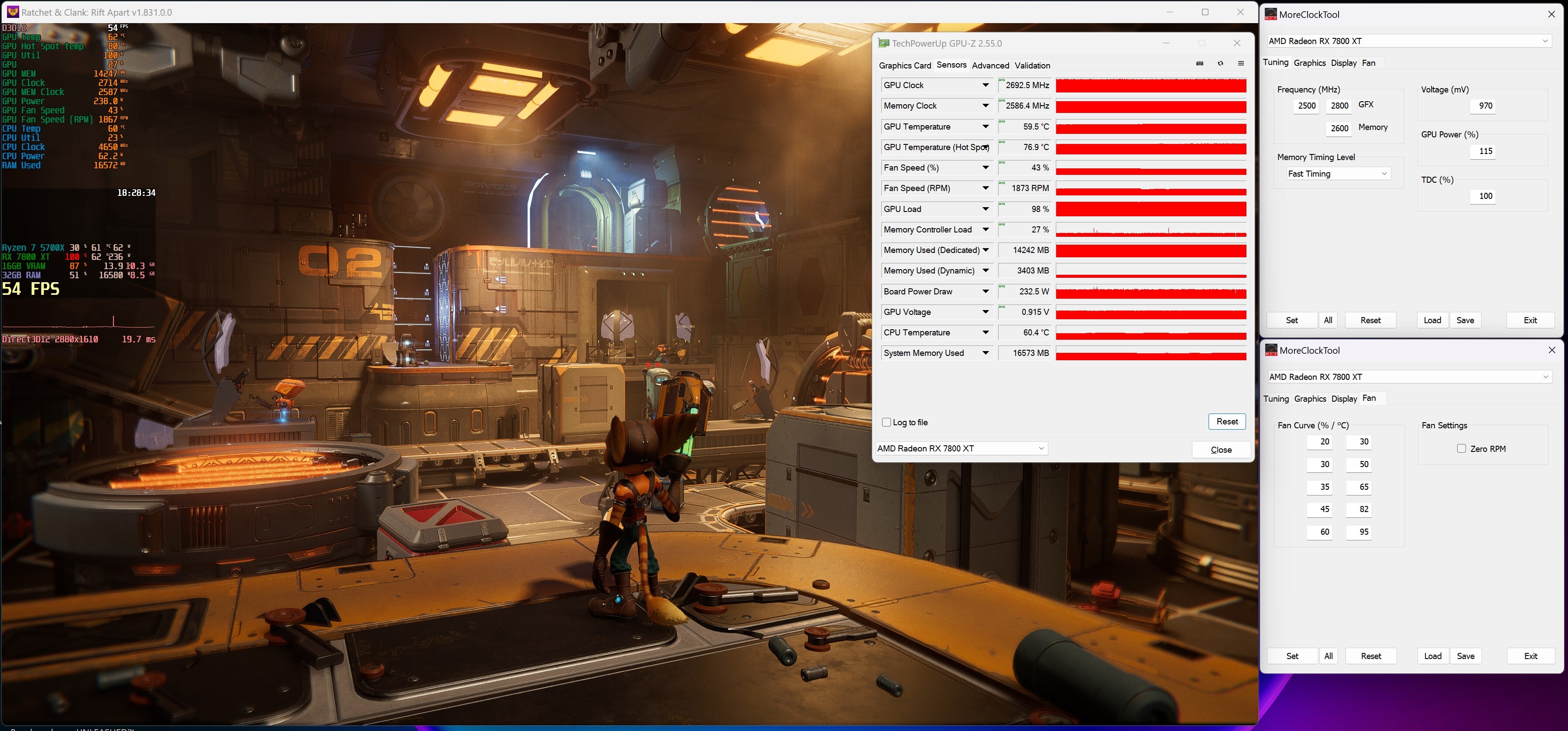
Task: Click Set in the lower MoreClockTool
Action: (1292, 656)
